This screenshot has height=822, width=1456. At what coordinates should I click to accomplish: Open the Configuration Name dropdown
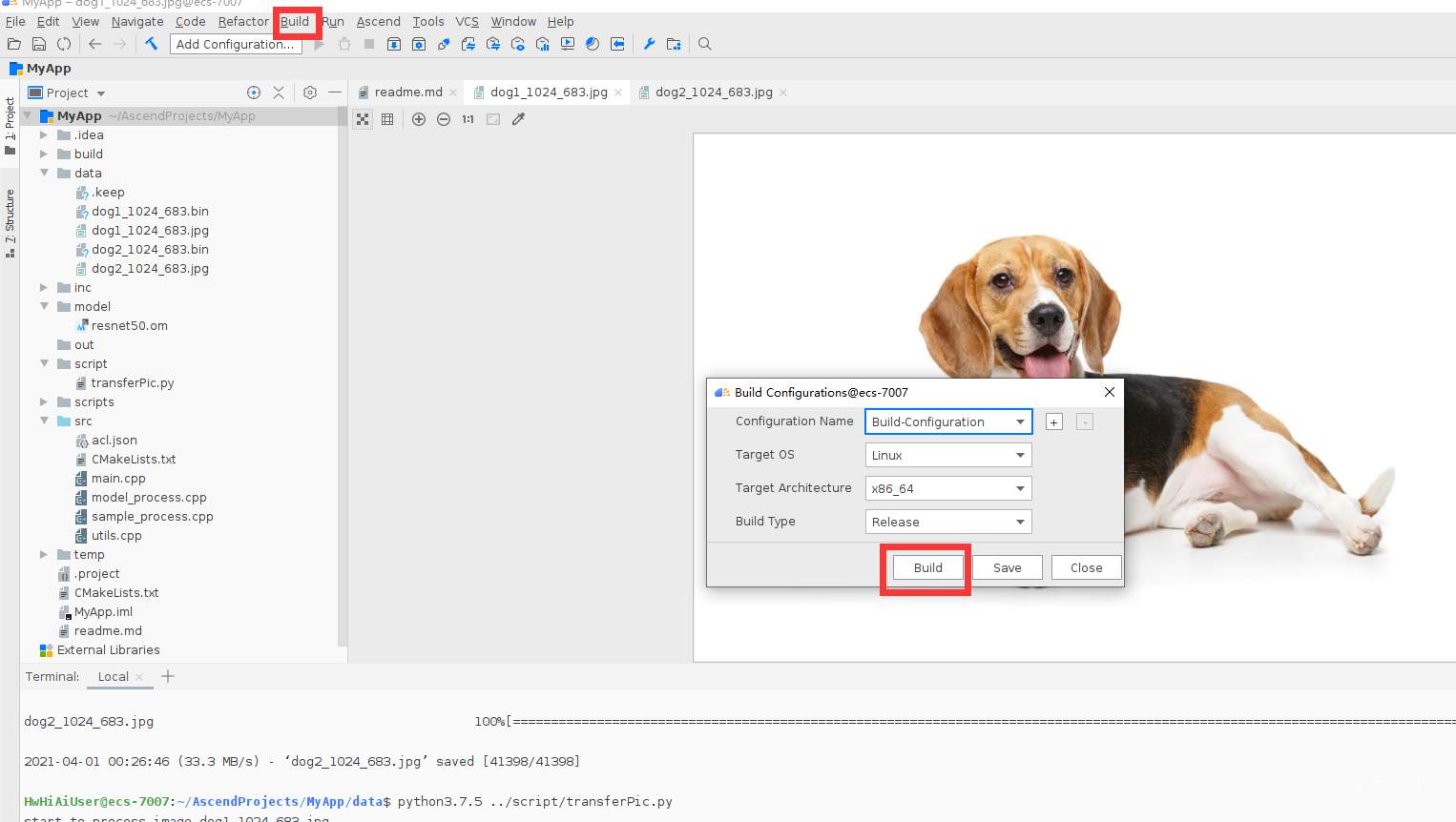948,421
